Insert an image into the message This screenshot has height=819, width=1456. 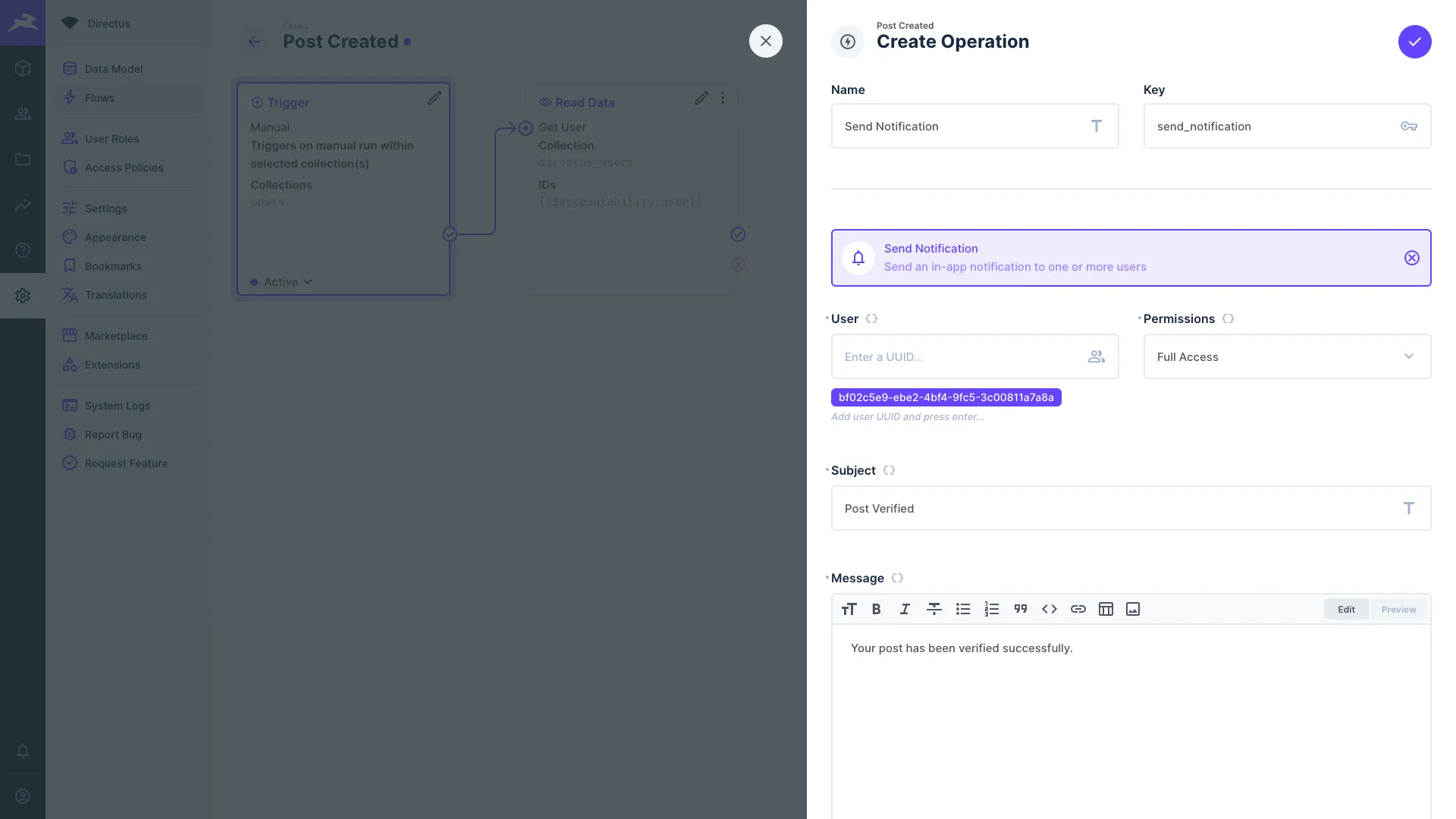pyautogui.click(x=1132, y=609)
